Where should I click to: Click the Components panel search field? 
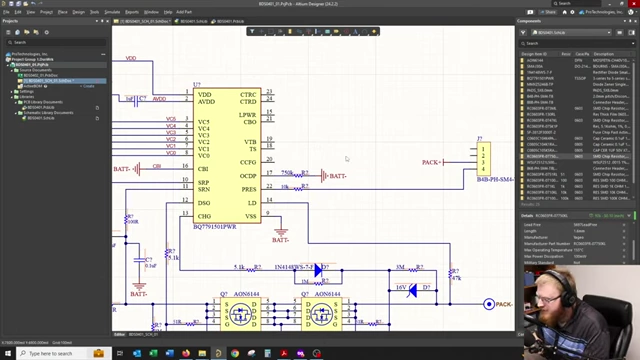[576, 43]
